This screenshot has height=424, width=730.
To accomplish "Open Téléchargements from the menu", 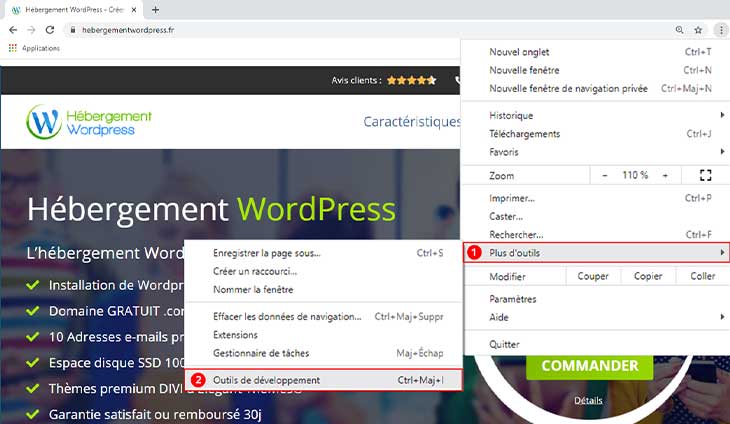I will pyautogui.click(x=596, y=134).
